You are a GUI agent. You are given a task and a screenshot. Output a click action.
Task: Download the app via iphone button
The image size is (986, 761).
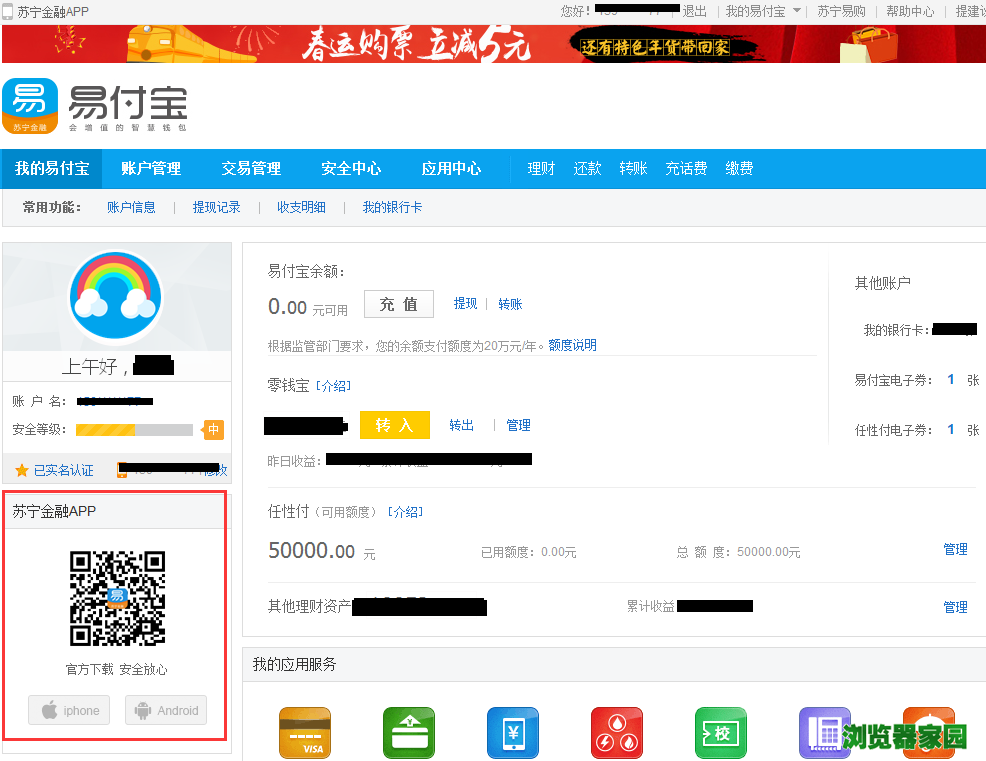(x=69, y=711)
